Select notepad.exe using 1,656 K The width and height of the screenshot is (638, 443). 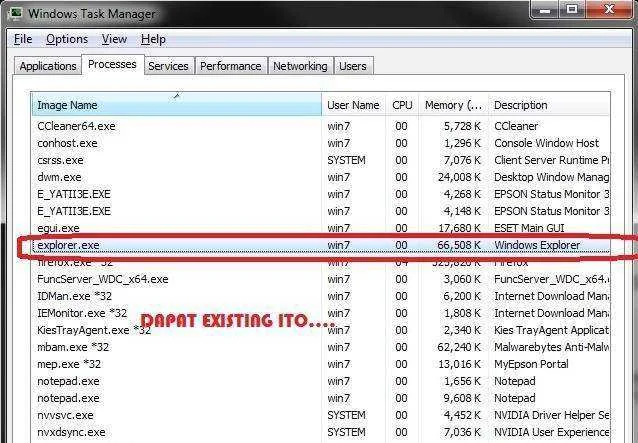click(321, 381)
